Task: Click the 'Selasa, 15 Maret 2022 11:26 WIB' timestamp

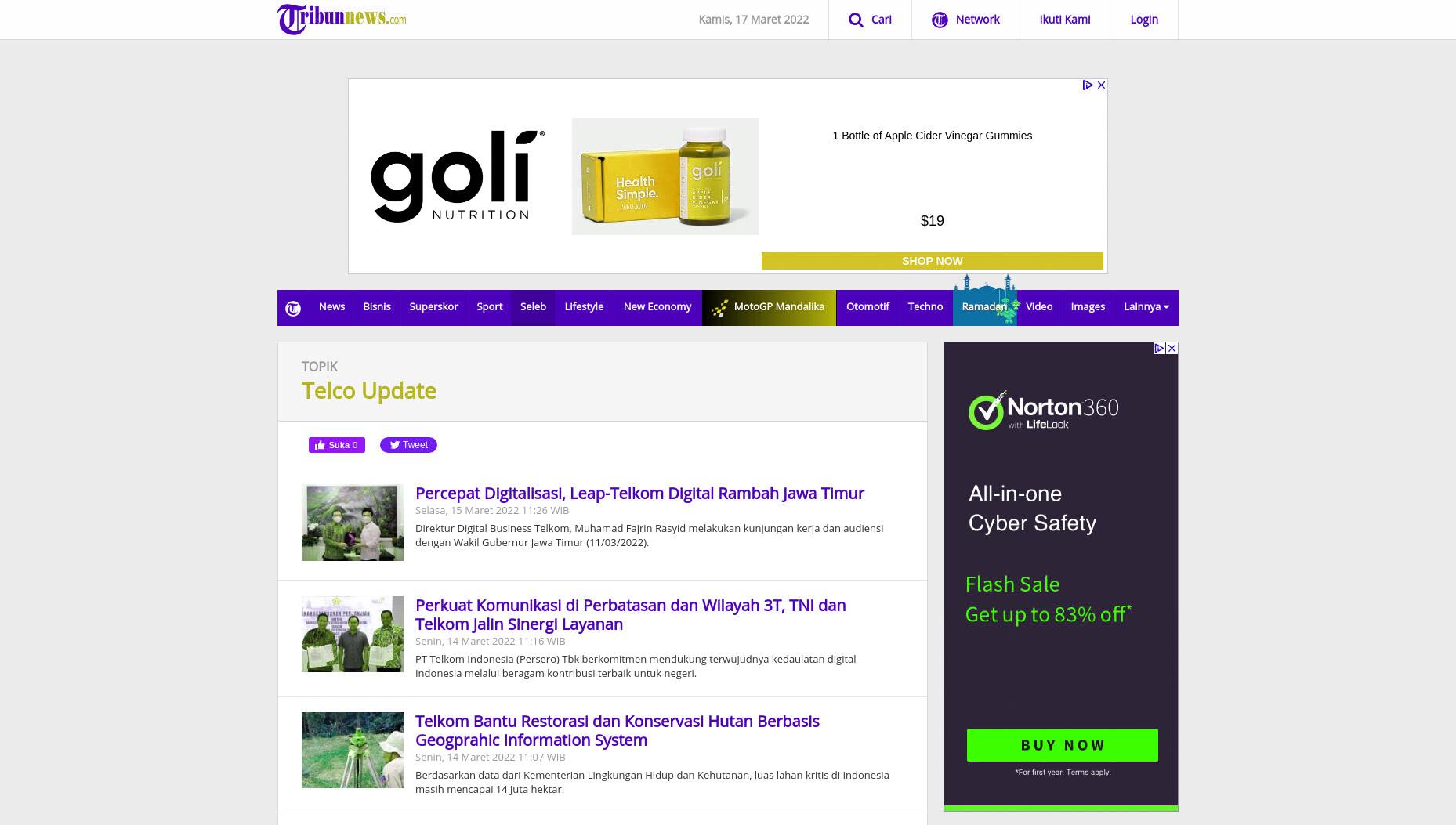Action: click(492, 510)
